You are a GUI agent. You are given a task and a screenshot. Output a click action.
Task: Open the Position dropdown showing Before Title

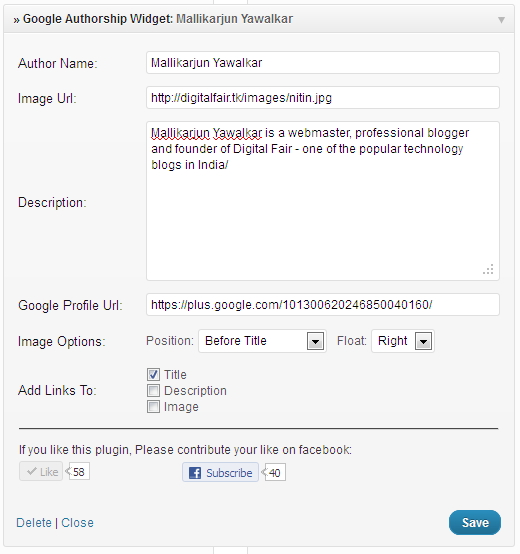click(x=262, y=341)
